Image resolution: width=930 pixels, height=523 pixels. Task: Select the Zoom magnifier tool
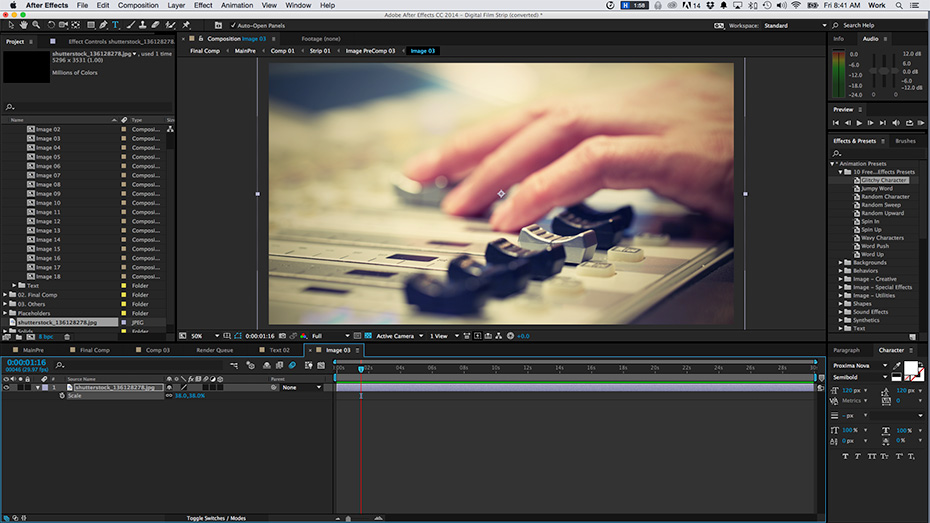pos(36,25)
